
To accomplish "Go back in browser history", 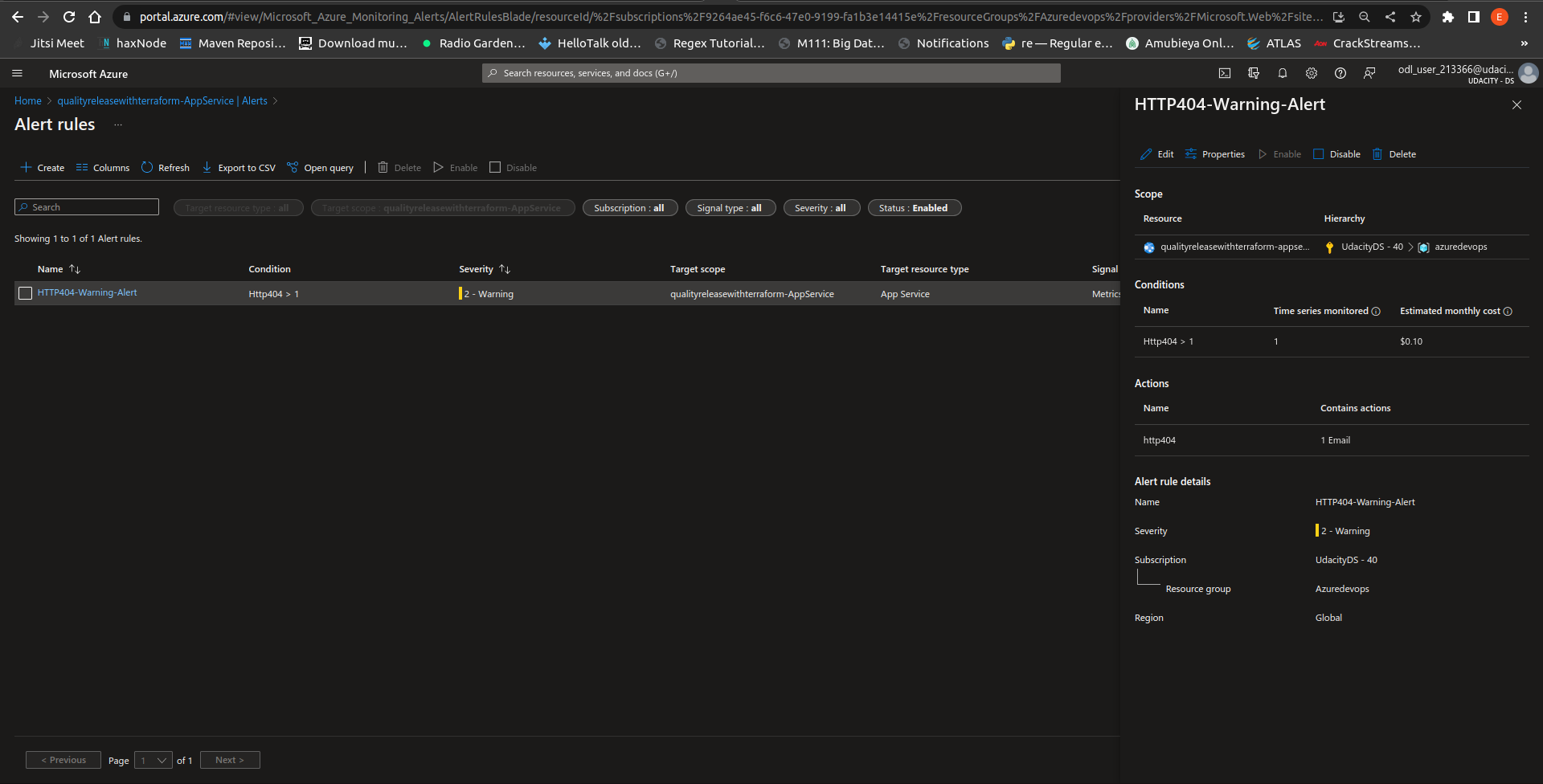I will click(18, 17).
